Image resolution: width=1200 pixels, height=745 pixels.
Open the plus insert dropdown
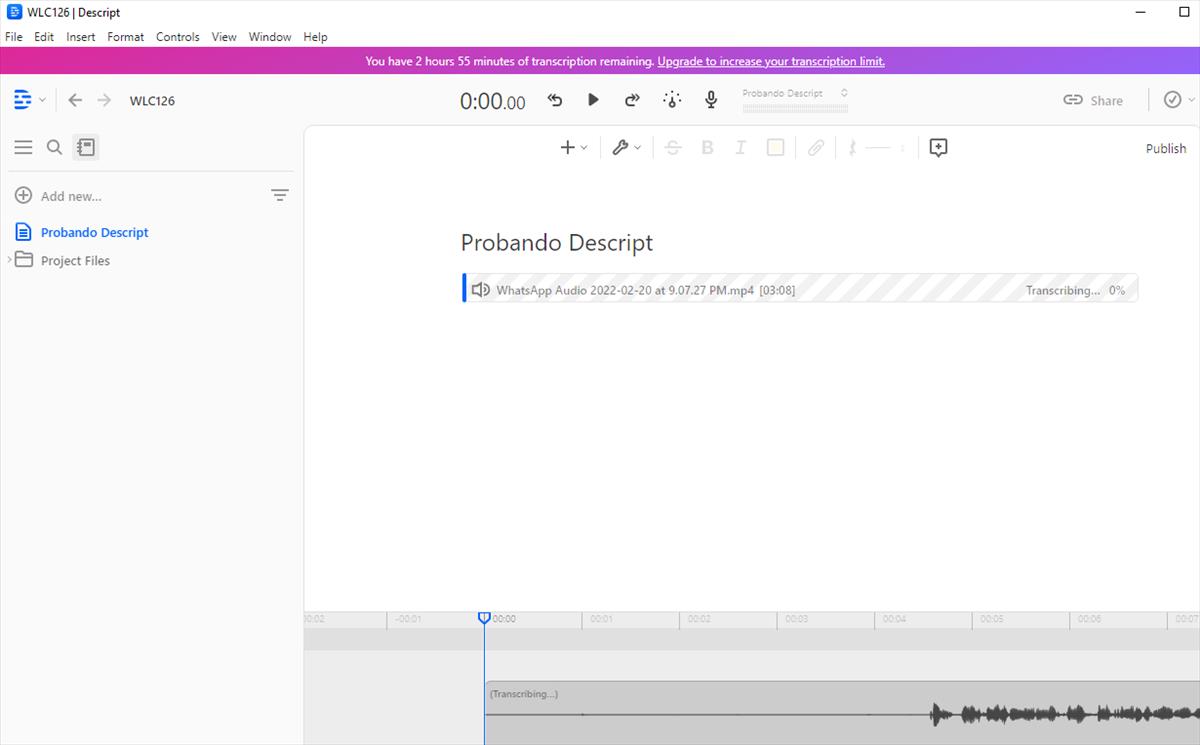[x=573, y=148]
